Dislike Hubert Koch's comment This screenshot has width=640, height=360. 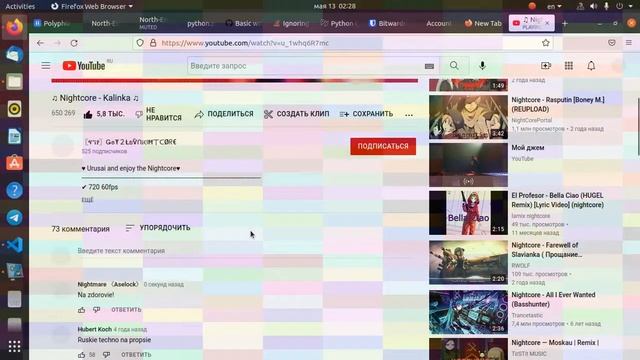point(107,355)
